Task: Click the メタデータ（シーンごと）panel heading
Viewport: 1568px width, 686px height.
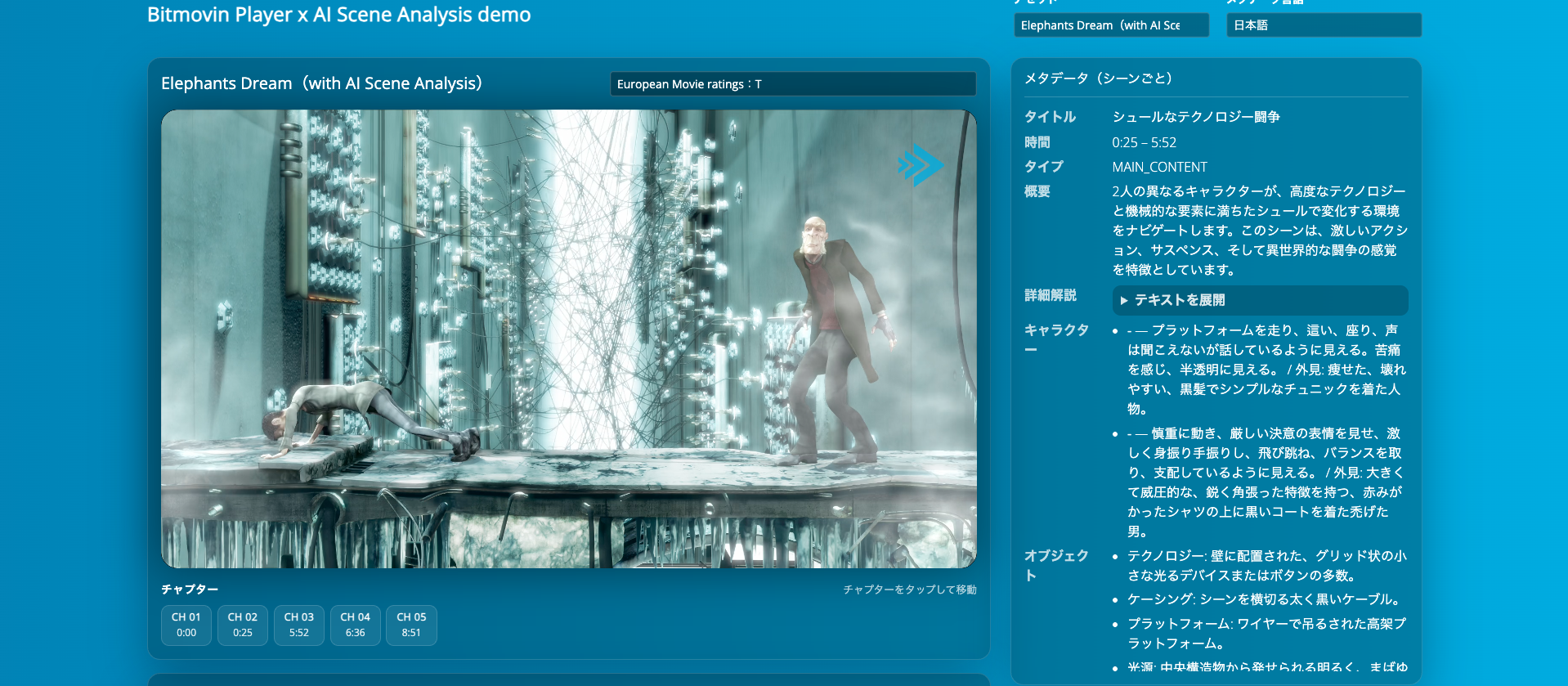Action: (x=1098, y=78)
